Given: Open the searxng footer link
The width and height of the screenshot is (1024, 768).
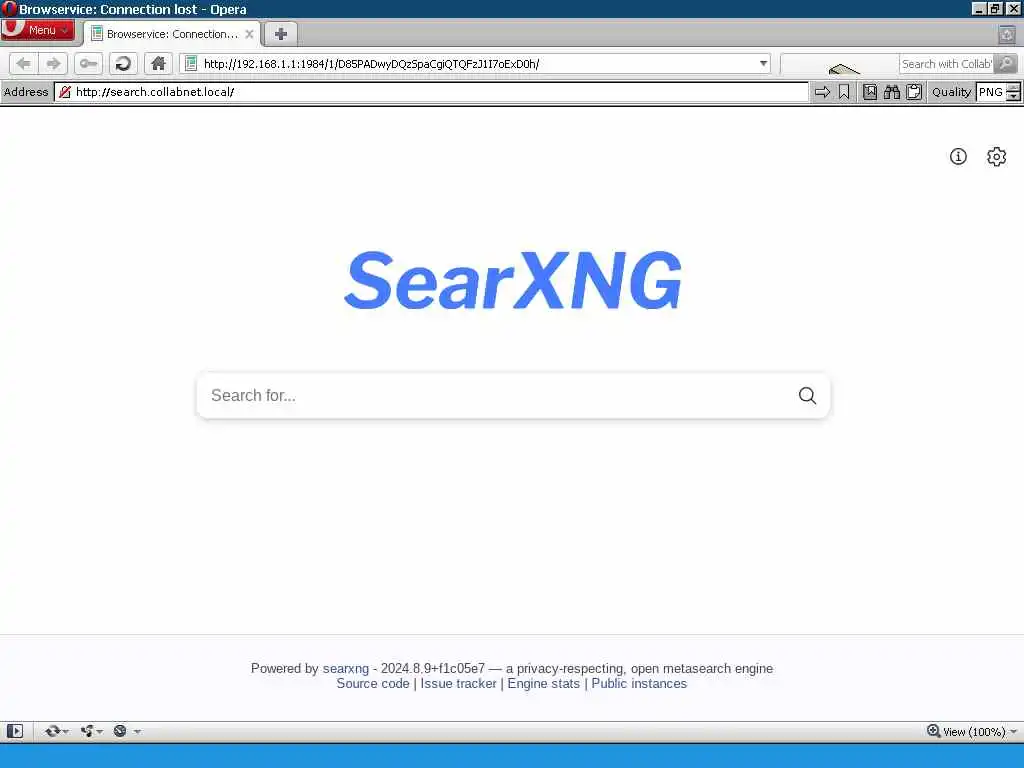Looking at the screenshot, I should tap(345, 668).
